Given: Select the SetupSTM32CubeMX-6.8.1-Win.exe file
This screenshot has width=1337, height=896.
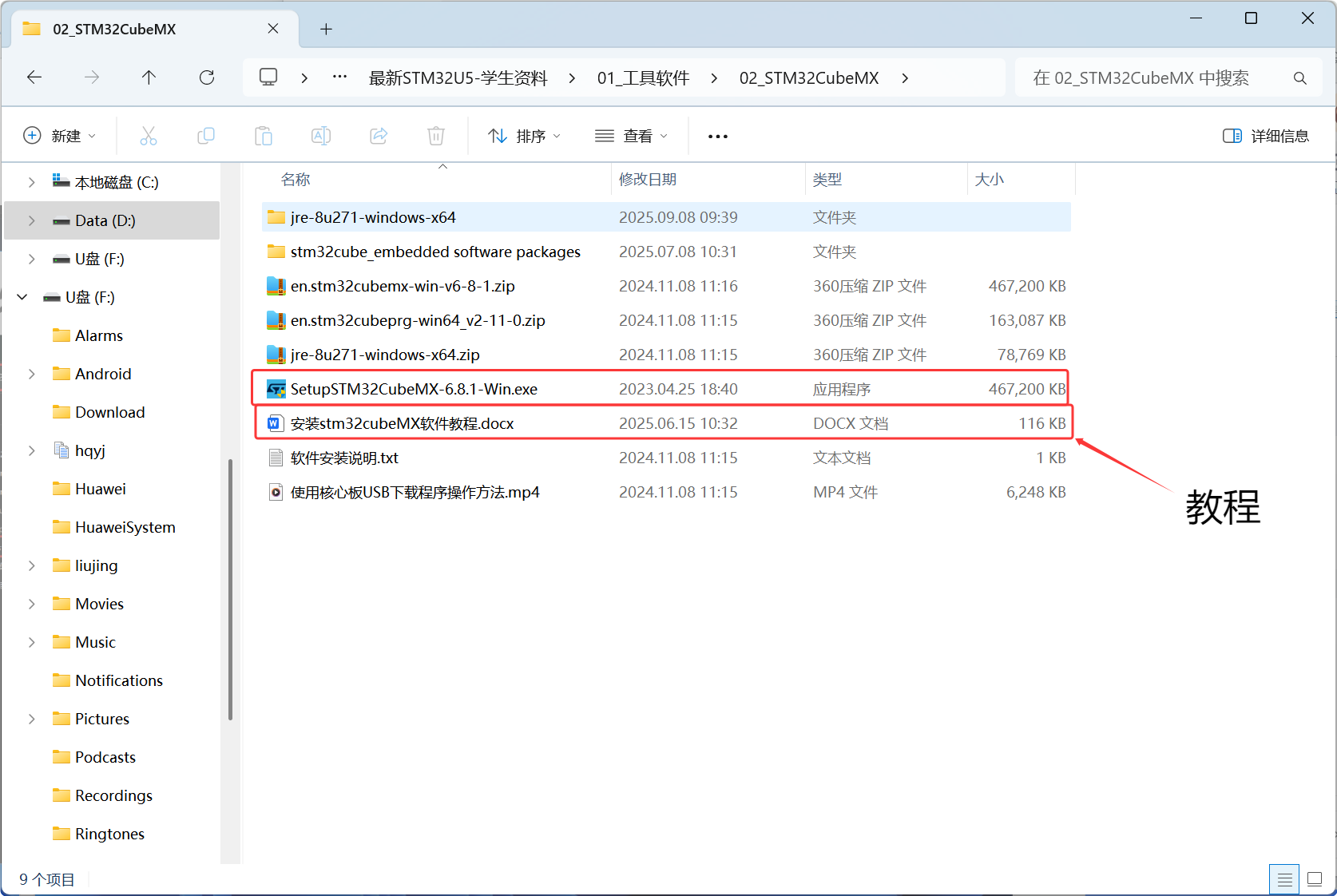Looking at the screenshot, I should 667,389.
